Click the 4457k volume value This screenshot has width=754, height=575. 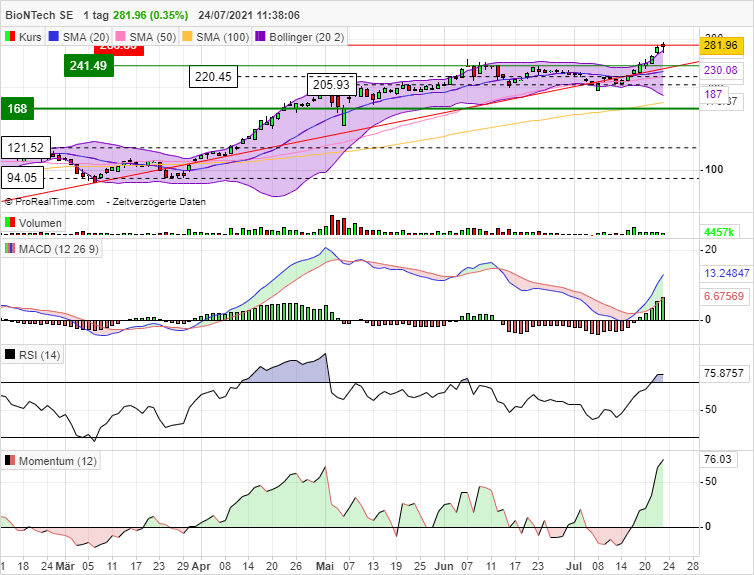(719, 232)
